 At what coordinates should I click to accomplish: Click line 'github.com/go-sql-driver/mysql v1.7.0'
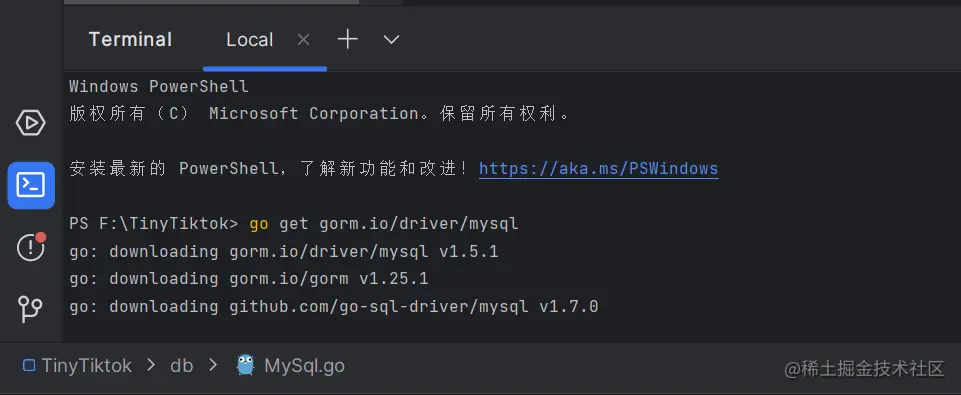pyautogui.click(x=334, y=307)
